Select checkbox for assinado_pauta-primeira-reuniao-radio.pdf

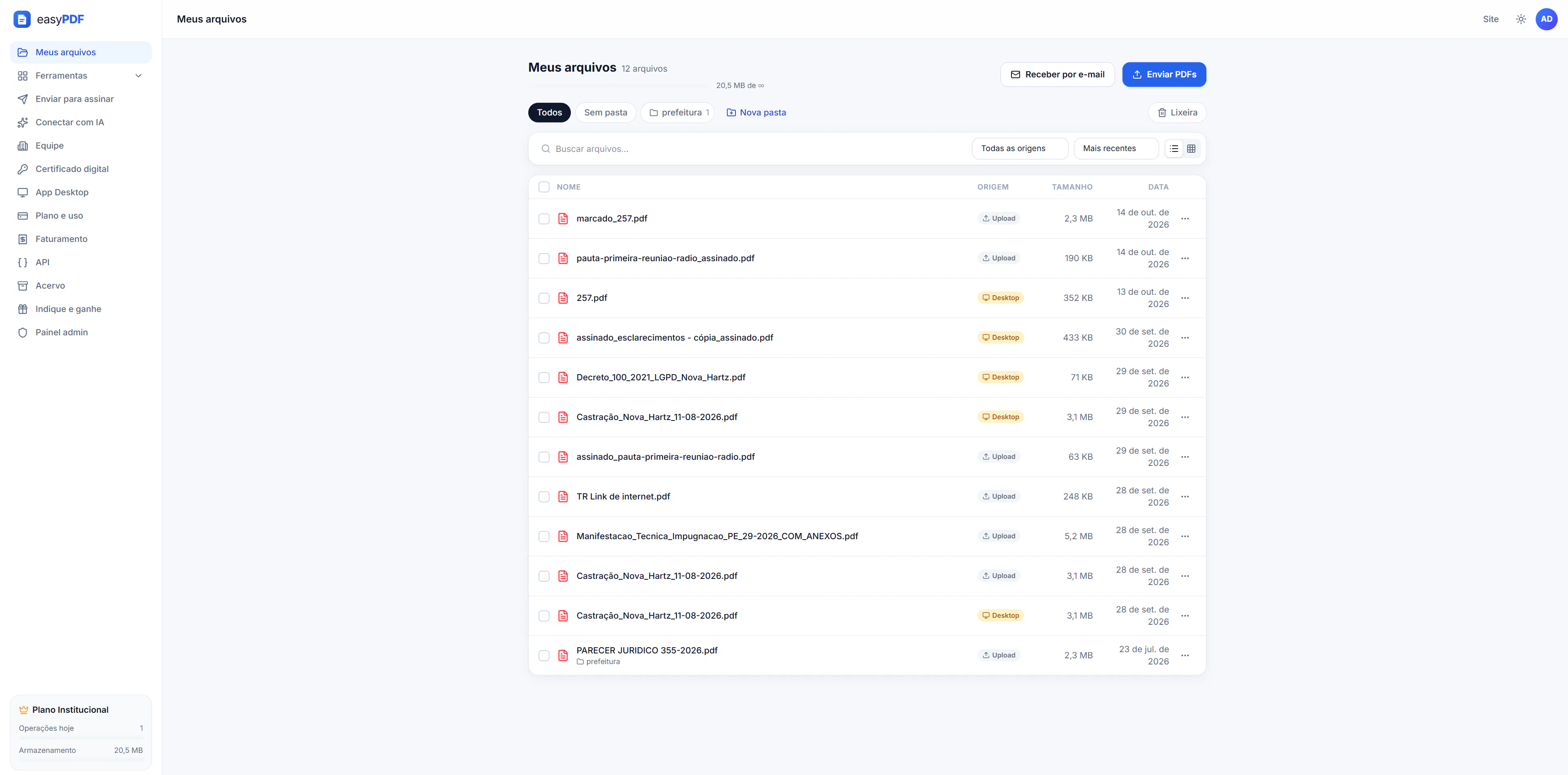(543, 457)
